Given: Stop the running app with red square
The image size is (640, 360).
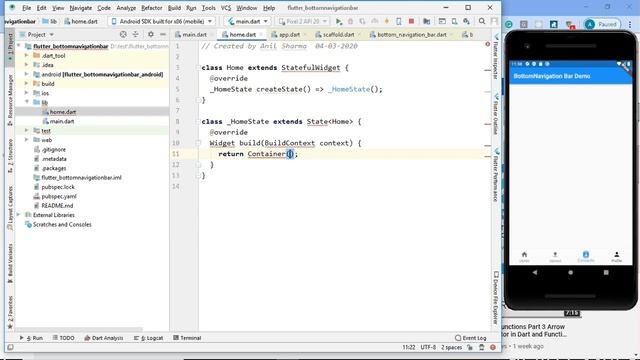Looking at the screenshot, I should 411,21.
